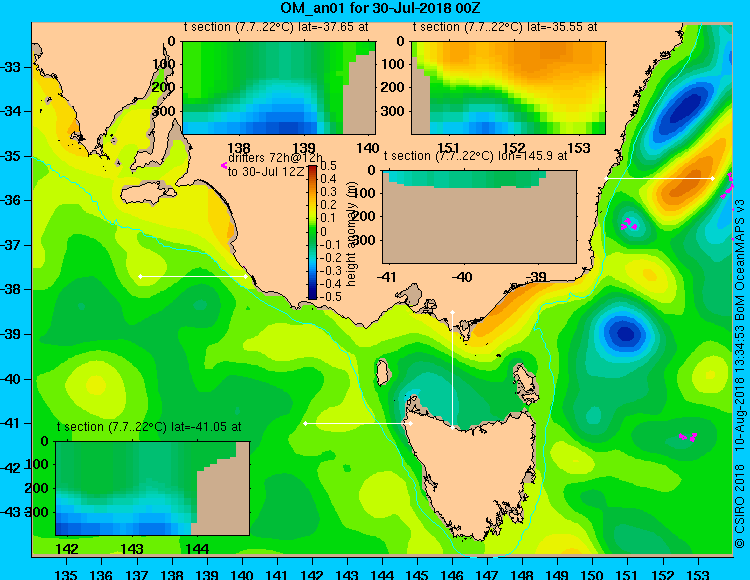Click the -42 latitude label on left axis
This screenshot has width=750, height=580.
(11, 468)
